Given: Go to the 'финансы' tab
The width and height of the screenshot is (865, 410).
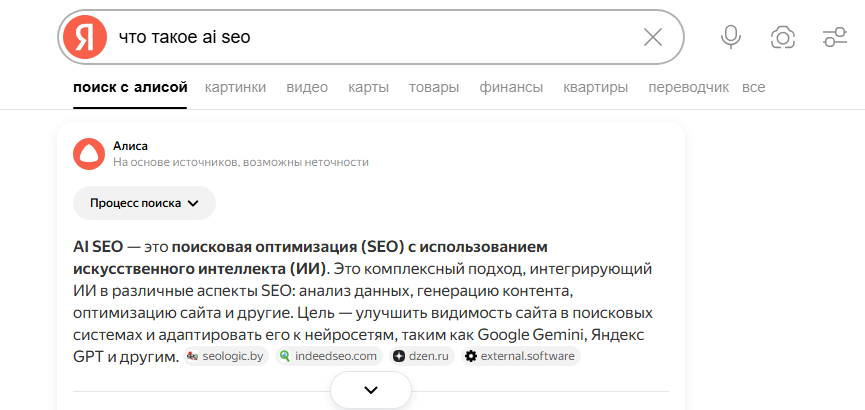Looking at the screenshot, I should (x=511, y=87).
